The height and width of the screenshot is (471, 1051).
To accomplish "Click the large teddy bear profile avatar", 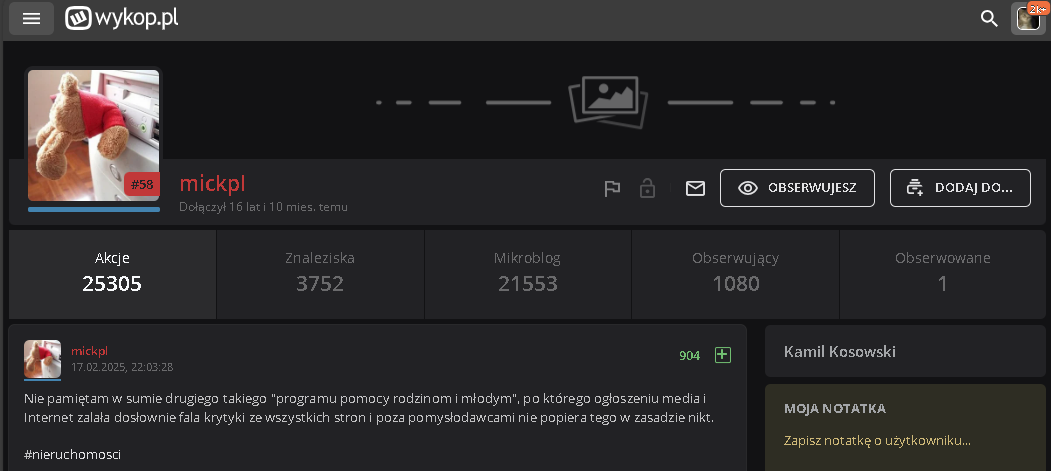I will pyautogui.click(x=93, y=135).
